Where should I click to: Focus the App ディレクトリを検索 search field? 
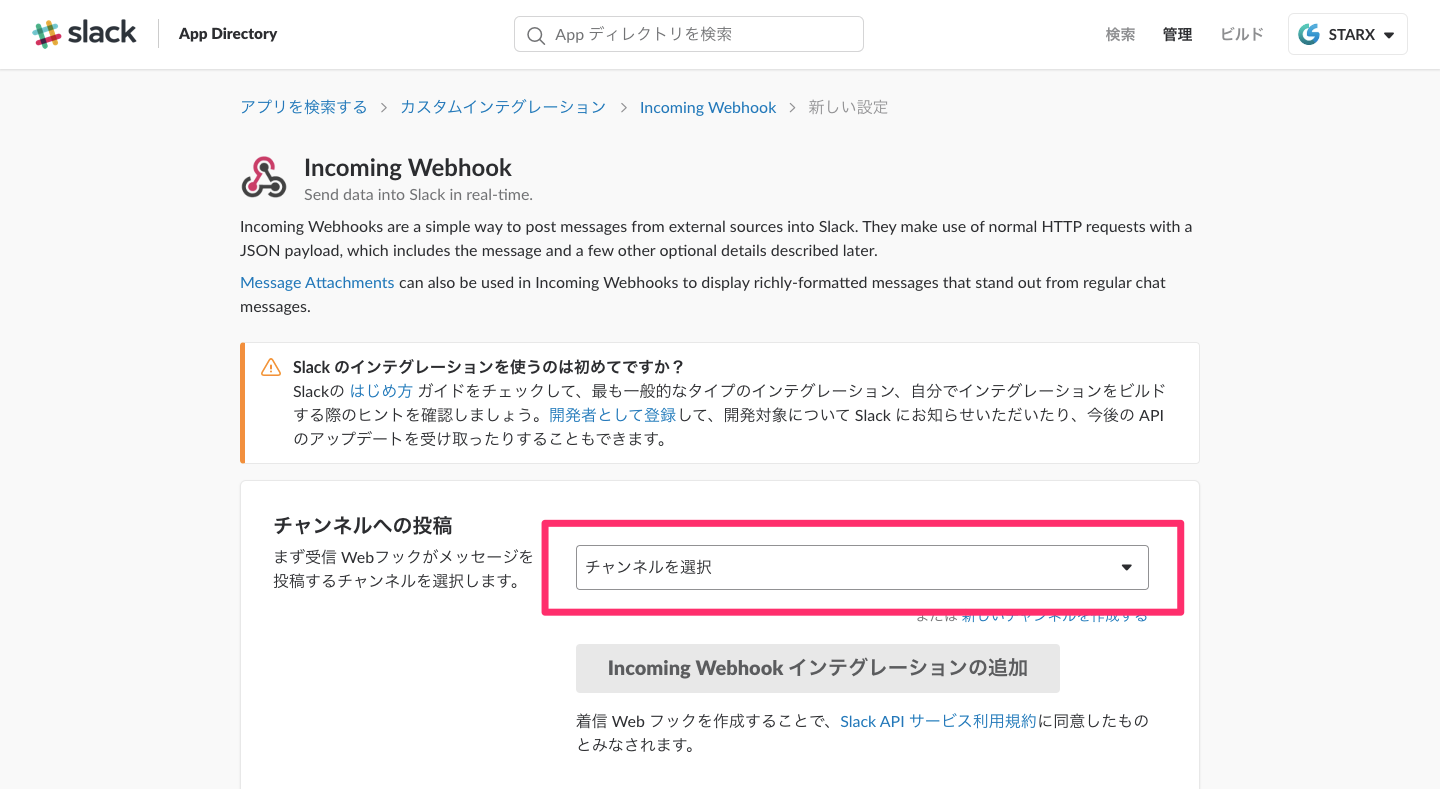pos(689,34)
